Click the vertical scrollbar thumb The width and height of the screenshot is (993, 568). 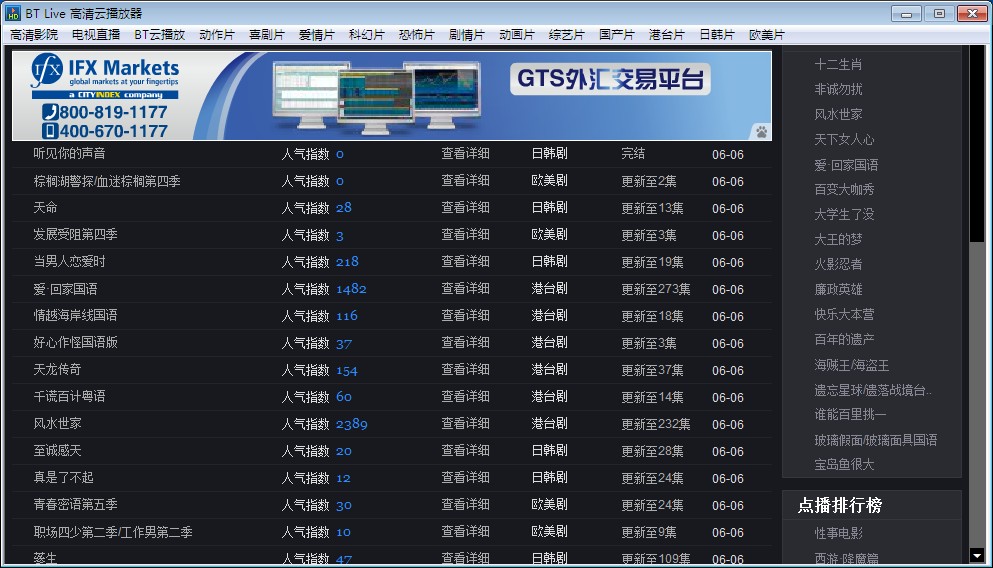point(977,143)
